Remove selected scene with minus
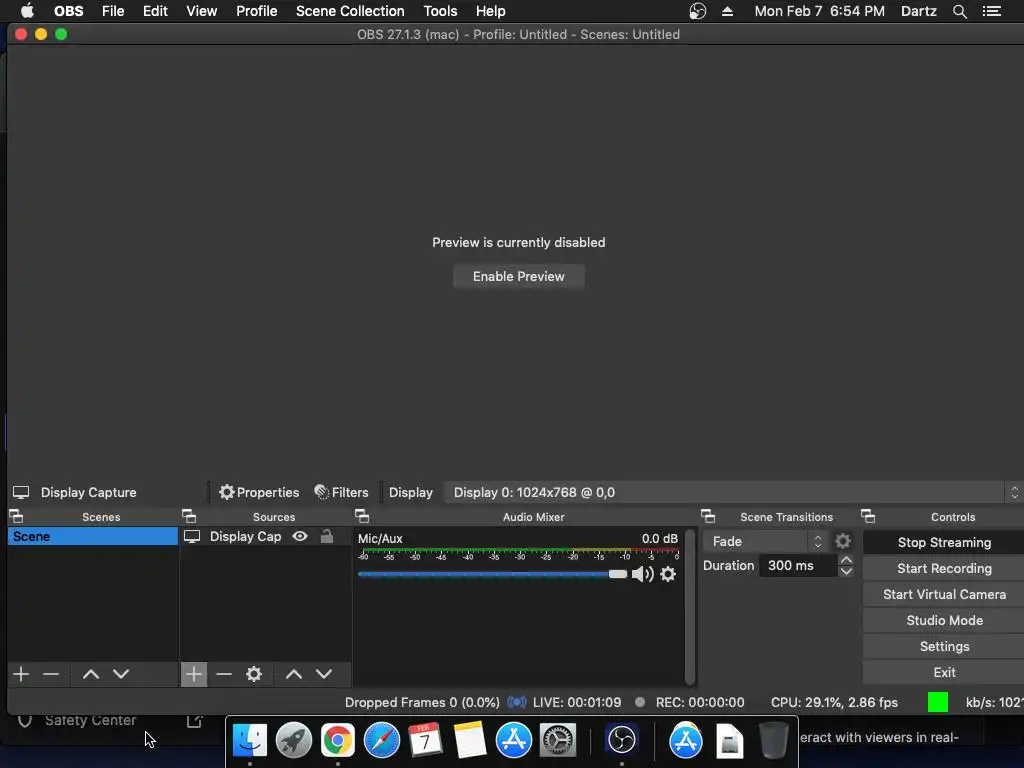1024x768 pixels. point(51,674)
